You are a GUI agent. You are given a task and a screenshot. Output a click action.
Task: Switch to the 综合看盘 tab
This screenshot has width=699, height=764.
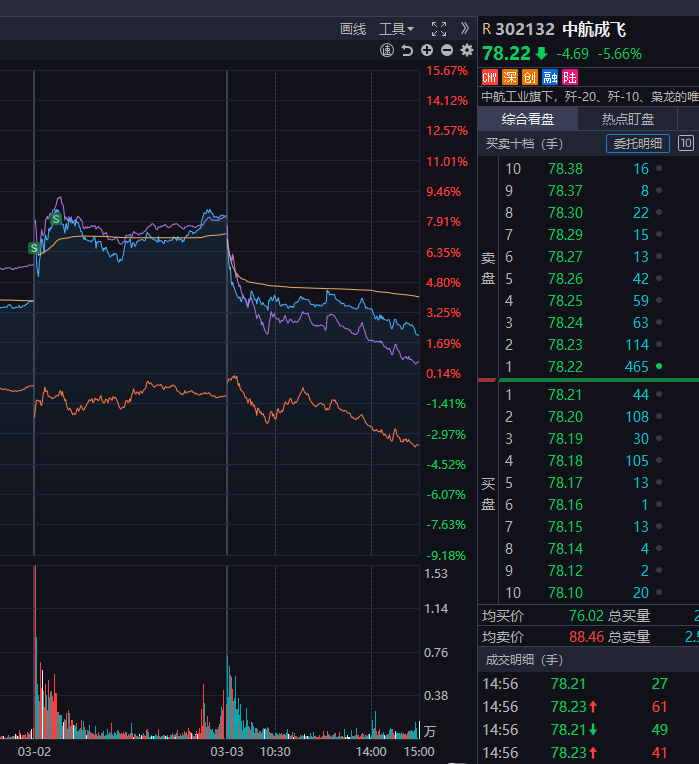(528, 119)
